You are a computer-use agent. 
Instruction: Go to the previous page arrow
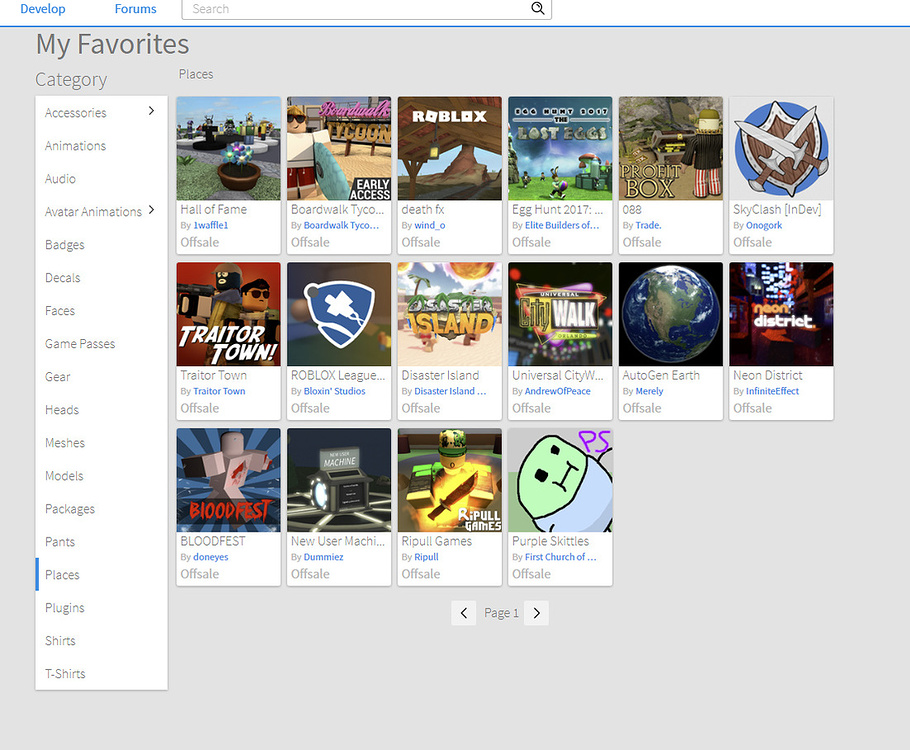click(464, 613)
